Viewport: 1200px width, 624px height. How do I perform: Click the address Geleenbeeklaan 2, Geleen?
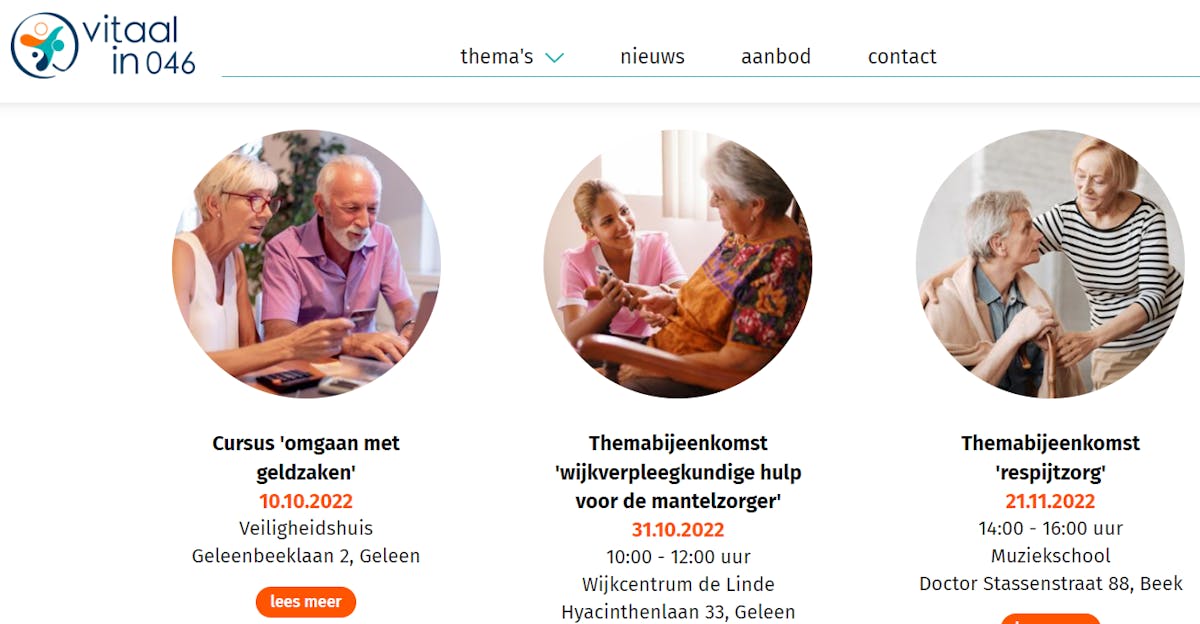tap(306, 556)
